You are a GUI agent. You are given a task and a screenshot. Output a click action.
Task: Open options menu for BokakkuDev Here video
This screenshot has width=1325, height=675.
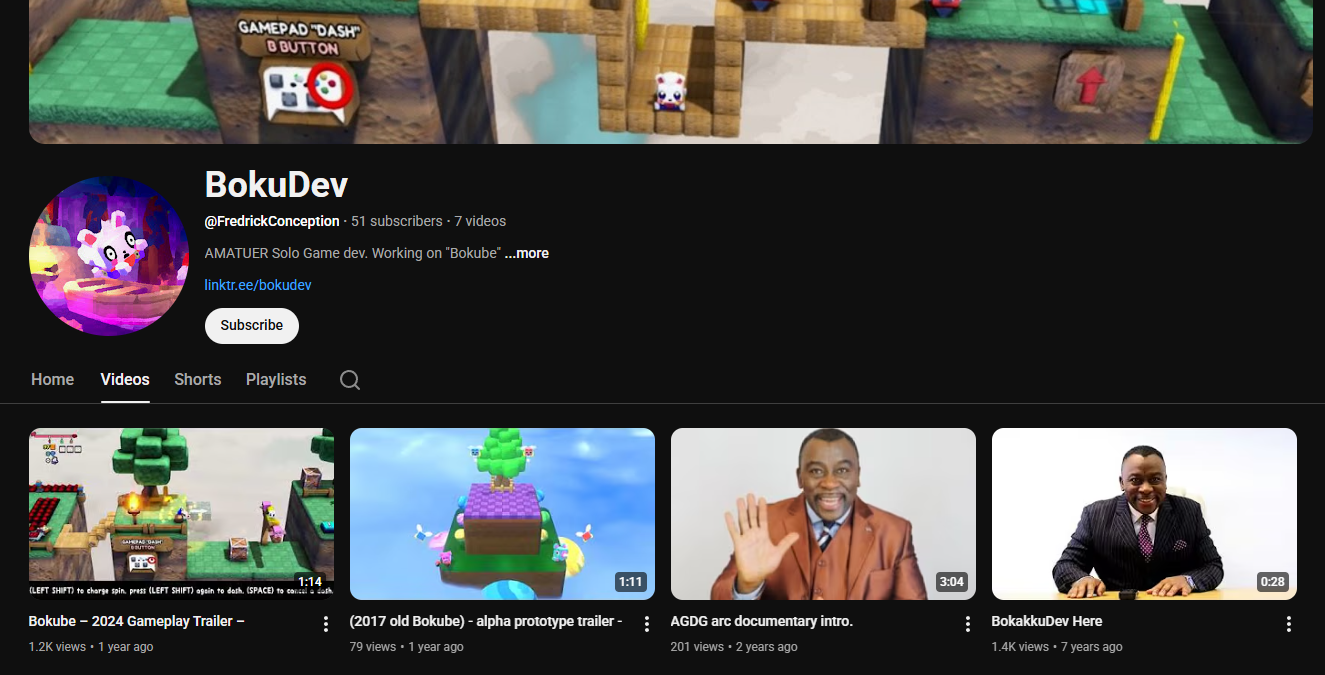pyautogui.click(x=1289, y=624)
